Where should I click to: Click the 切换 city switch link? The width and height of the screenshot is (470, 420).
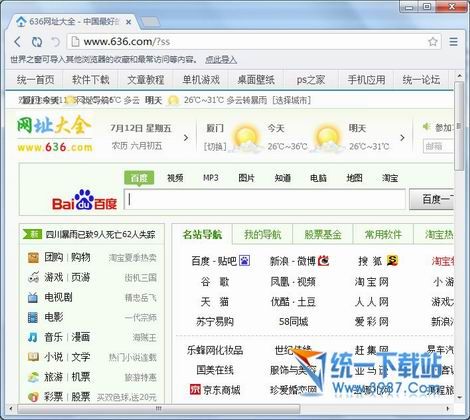215,146
